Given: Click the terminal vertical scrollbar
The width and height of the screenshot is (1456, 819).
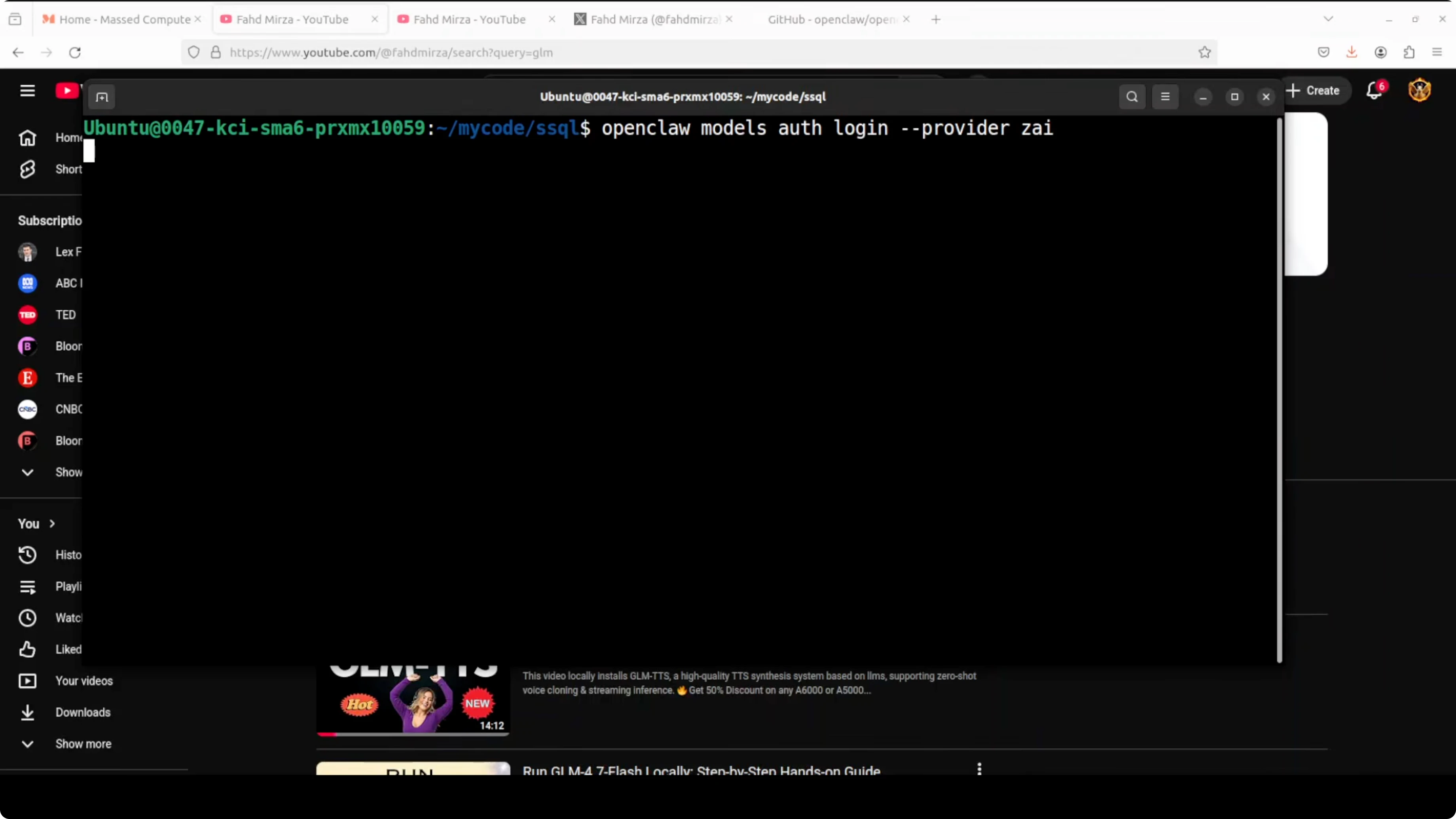Looking at the screenshot, I should 1279,390.
